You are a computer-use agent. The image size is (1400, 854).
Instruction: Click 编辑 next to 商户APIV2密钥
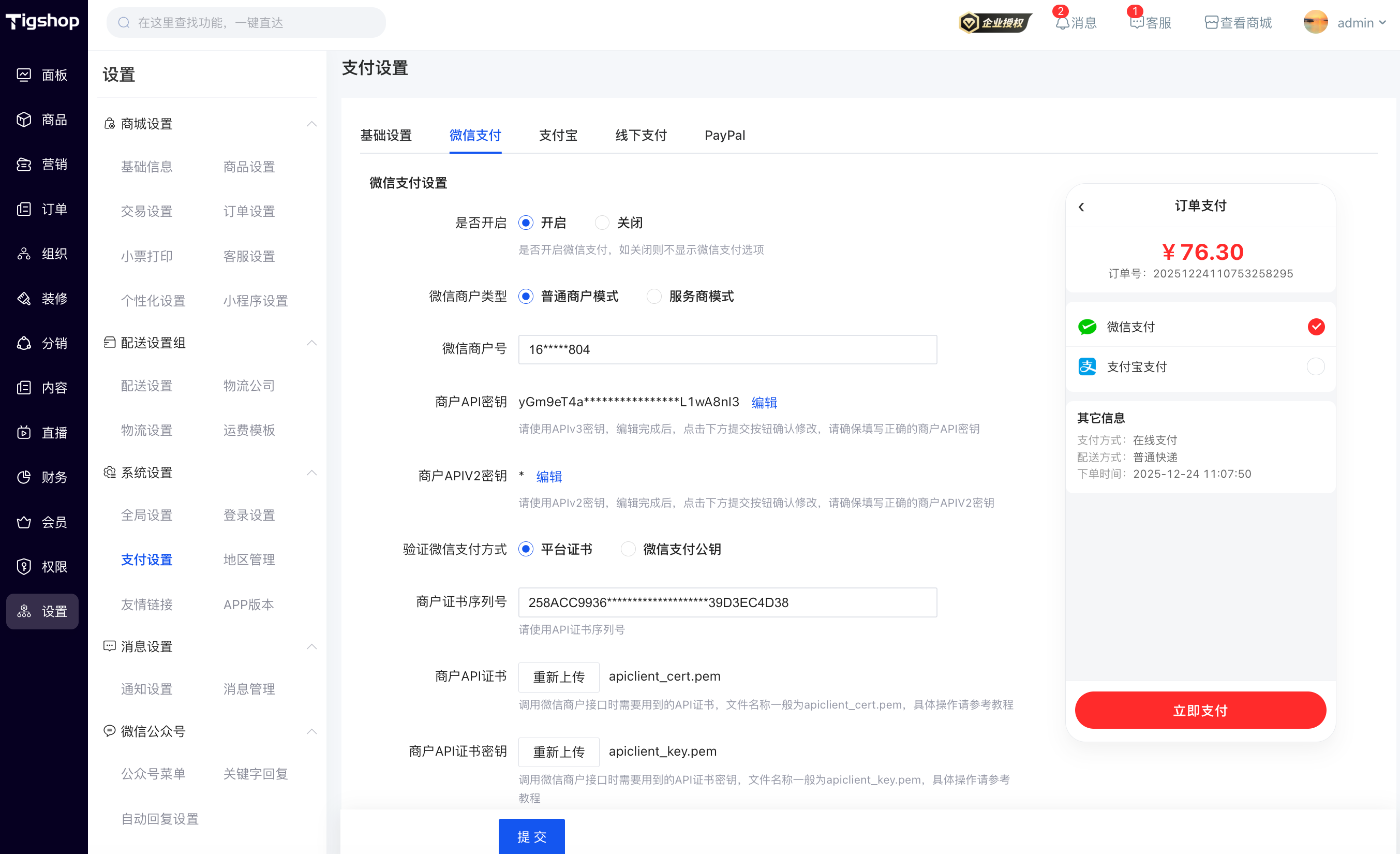click(549, 477)
